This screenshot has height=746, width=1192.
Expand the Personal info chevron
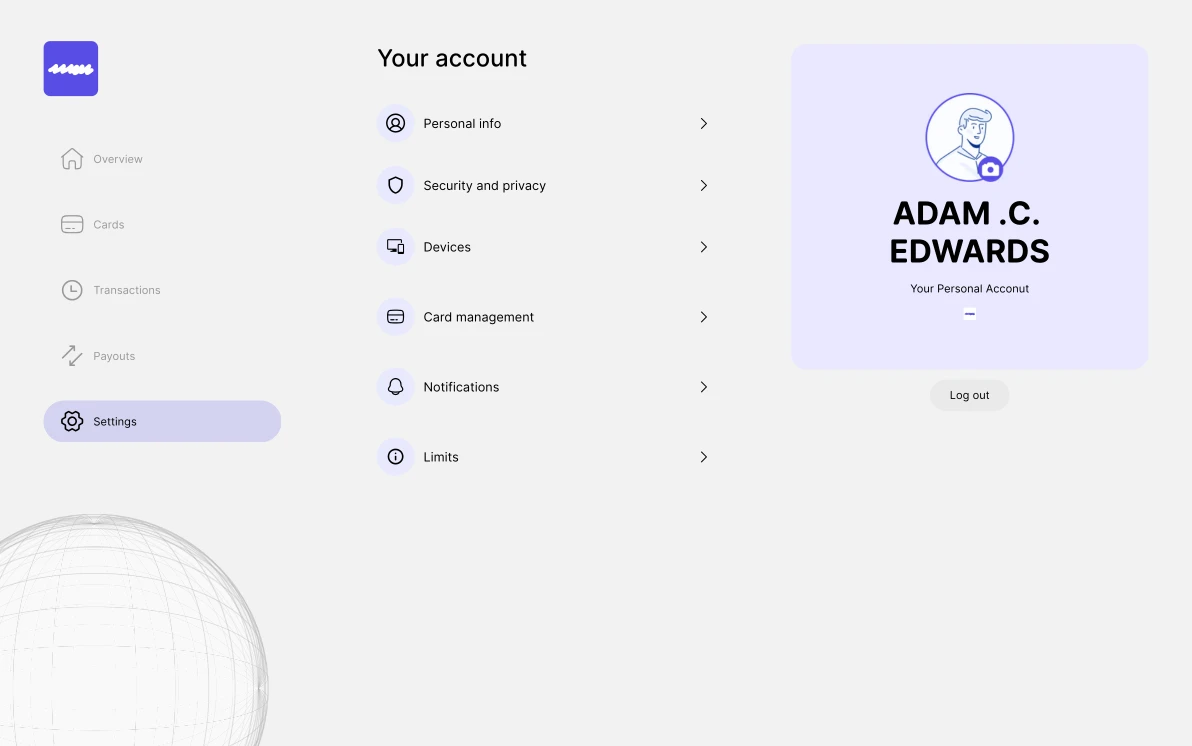point(704,124)
